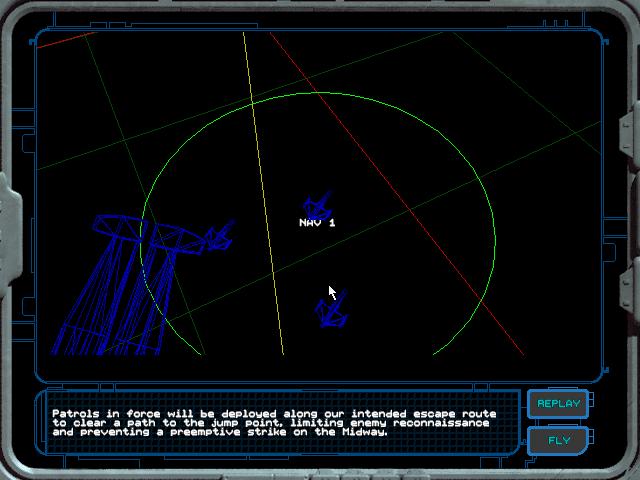The image size is (640, 480).
Task: Click the fighter wireframe above NAV 1
Action: point(318,205)
